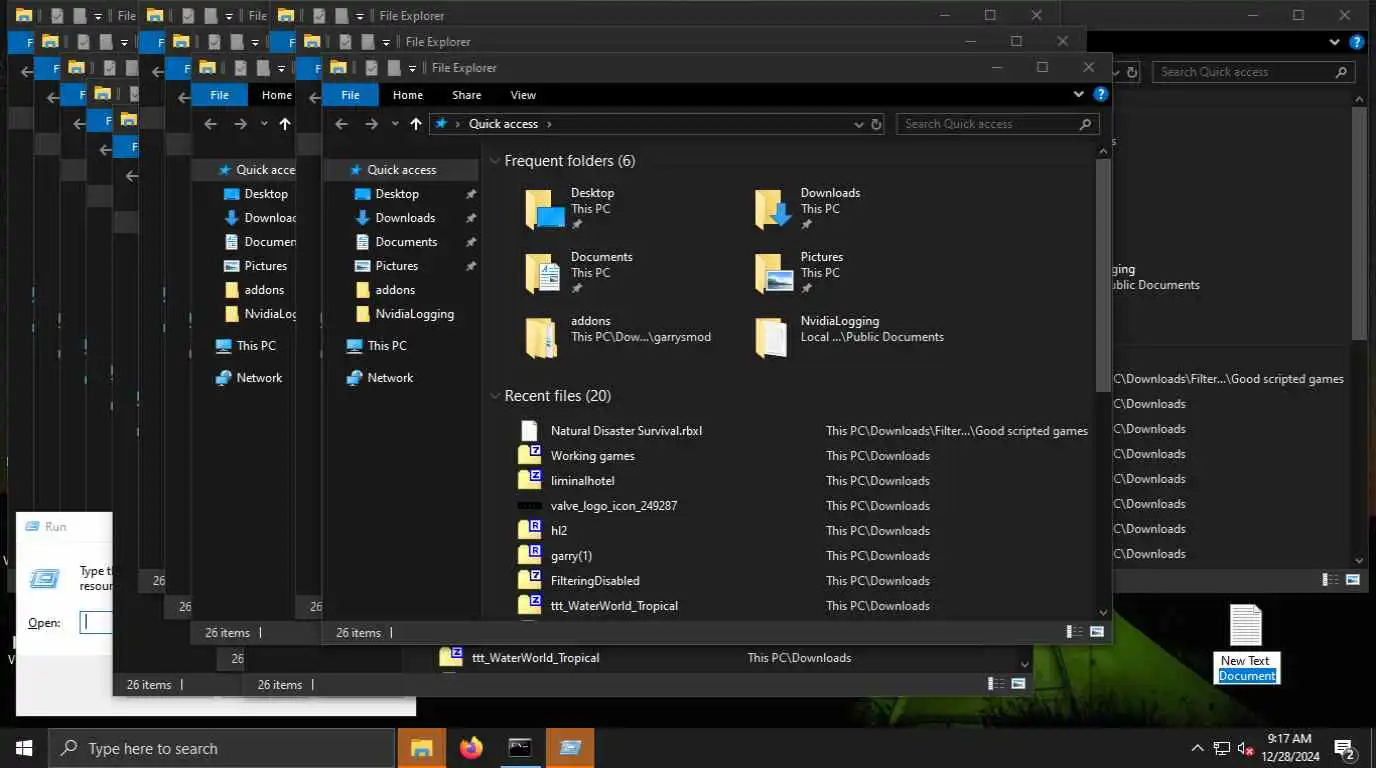Unpin Desktop using its pin icon in the frontmost sidebar

click(x=471, y=194)
